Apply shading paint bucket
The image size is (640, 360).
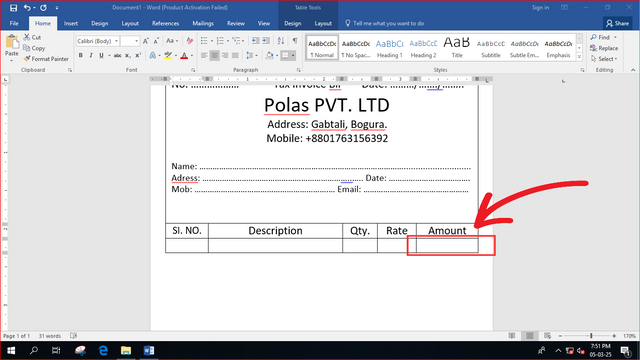point(269,56)
